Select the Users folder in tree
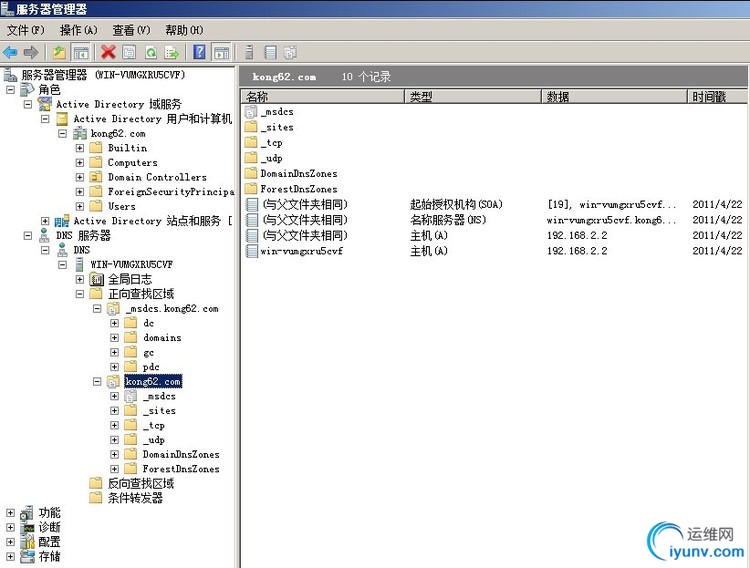Viewport: 750px width, 568px height. (121, 206)
